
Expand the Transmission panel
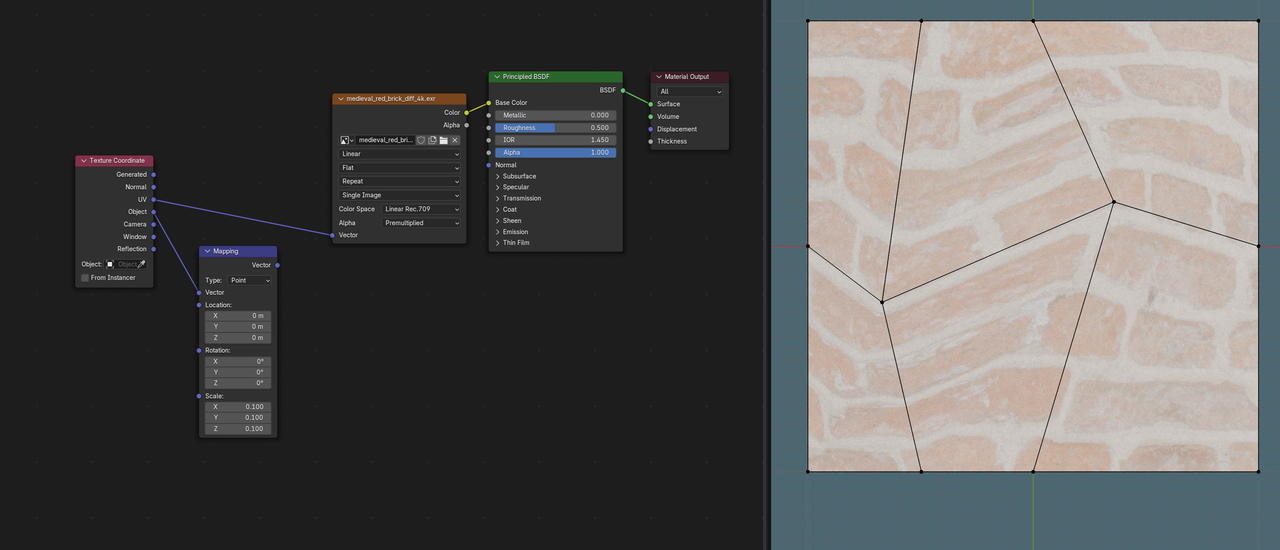tap(498, 198)
